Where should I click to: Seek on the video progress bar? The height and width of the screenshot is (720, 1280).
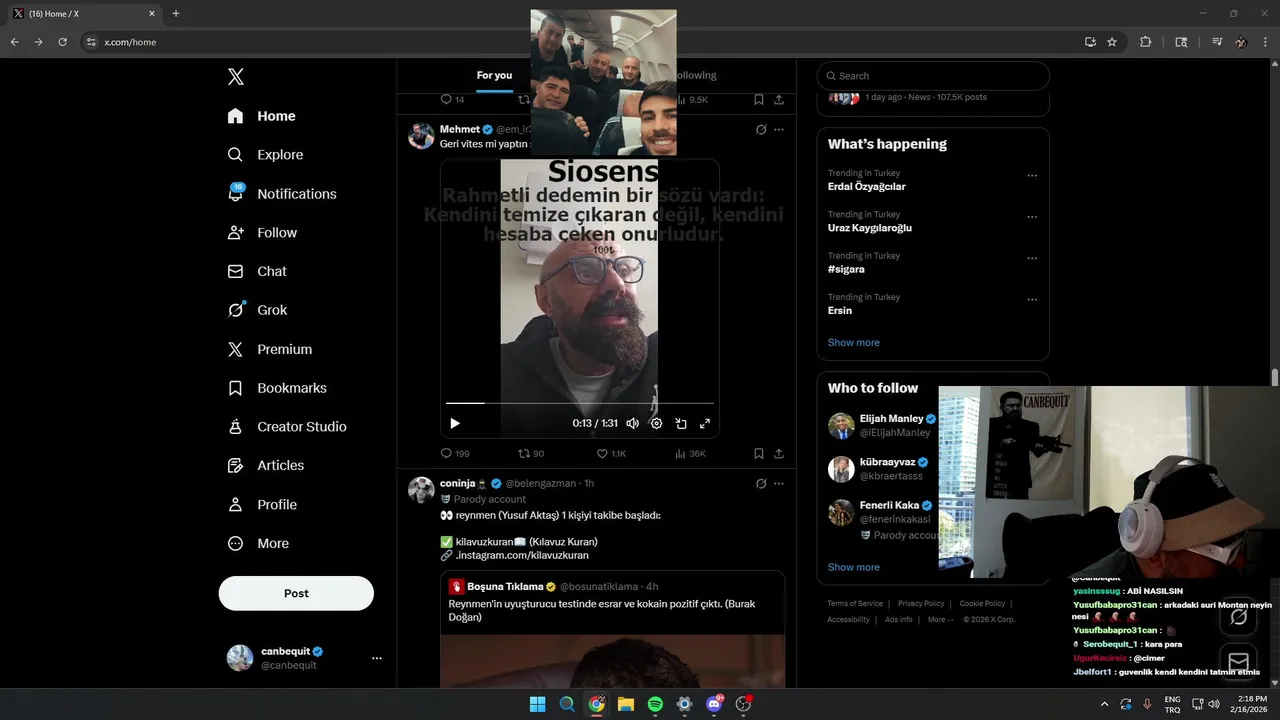580,403
